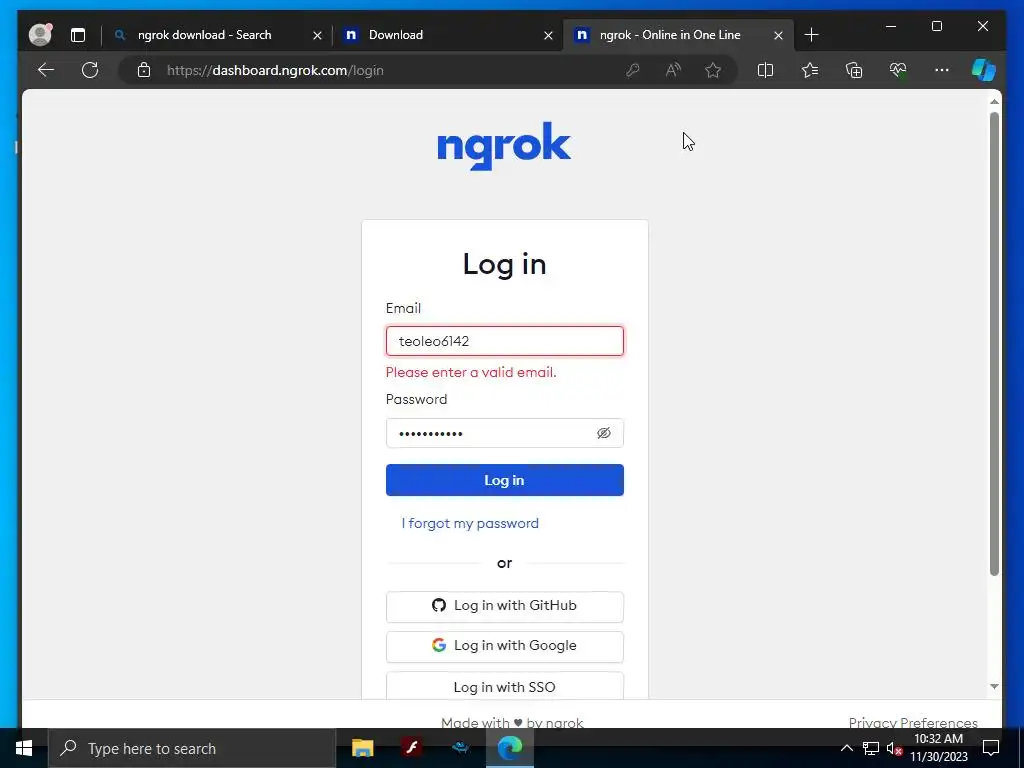This screenshot has height=768, width=1024.
Task: Switch to the ngrok download Search tab
Action: [204, 35]
